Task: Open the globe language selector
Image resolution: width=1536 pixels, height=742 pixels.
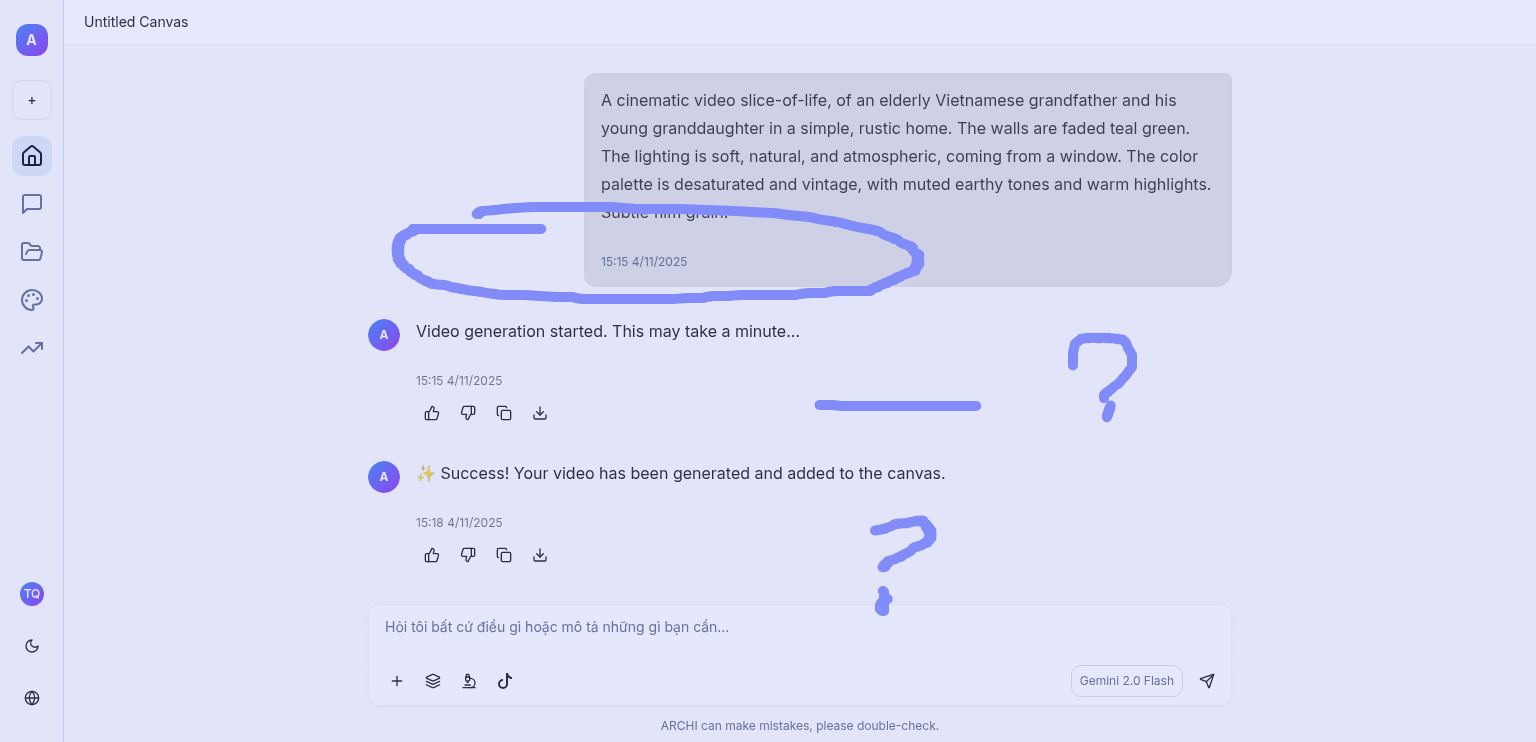Action: [32, 698]
